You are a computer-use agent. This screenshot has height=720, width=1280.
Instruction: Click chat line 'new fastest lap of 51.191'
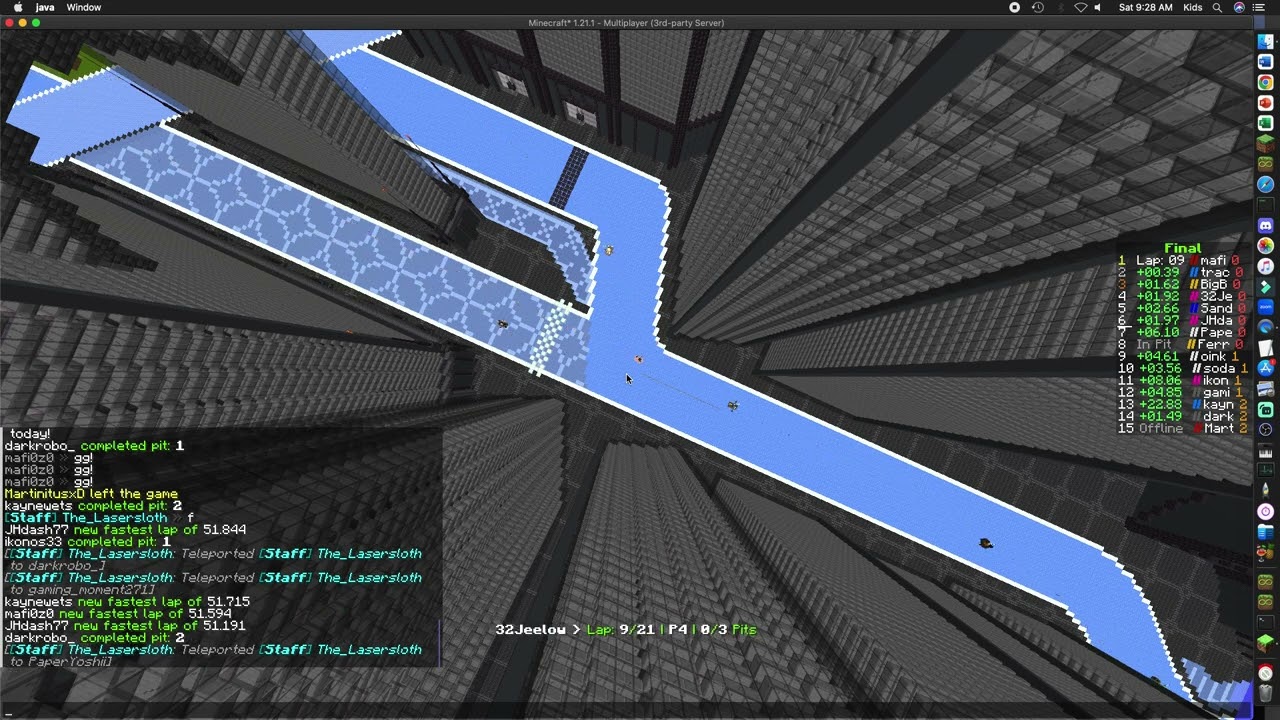pyautogui.click(x=159, y=625)
